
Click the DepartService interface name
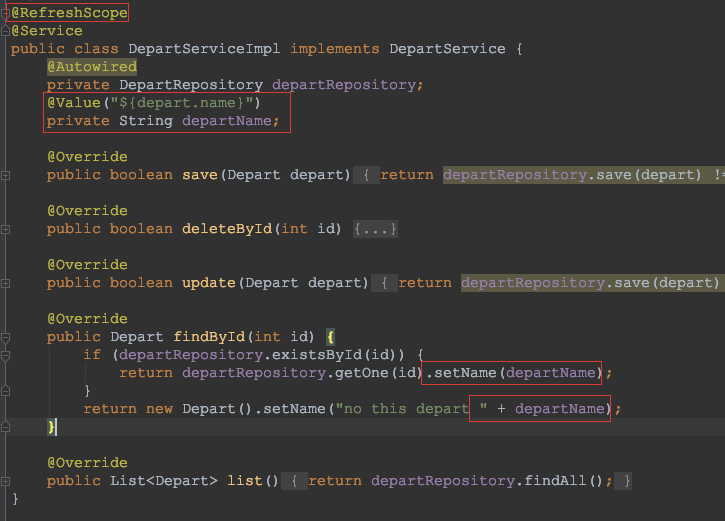pyautogui.click(x=447, y=49)
